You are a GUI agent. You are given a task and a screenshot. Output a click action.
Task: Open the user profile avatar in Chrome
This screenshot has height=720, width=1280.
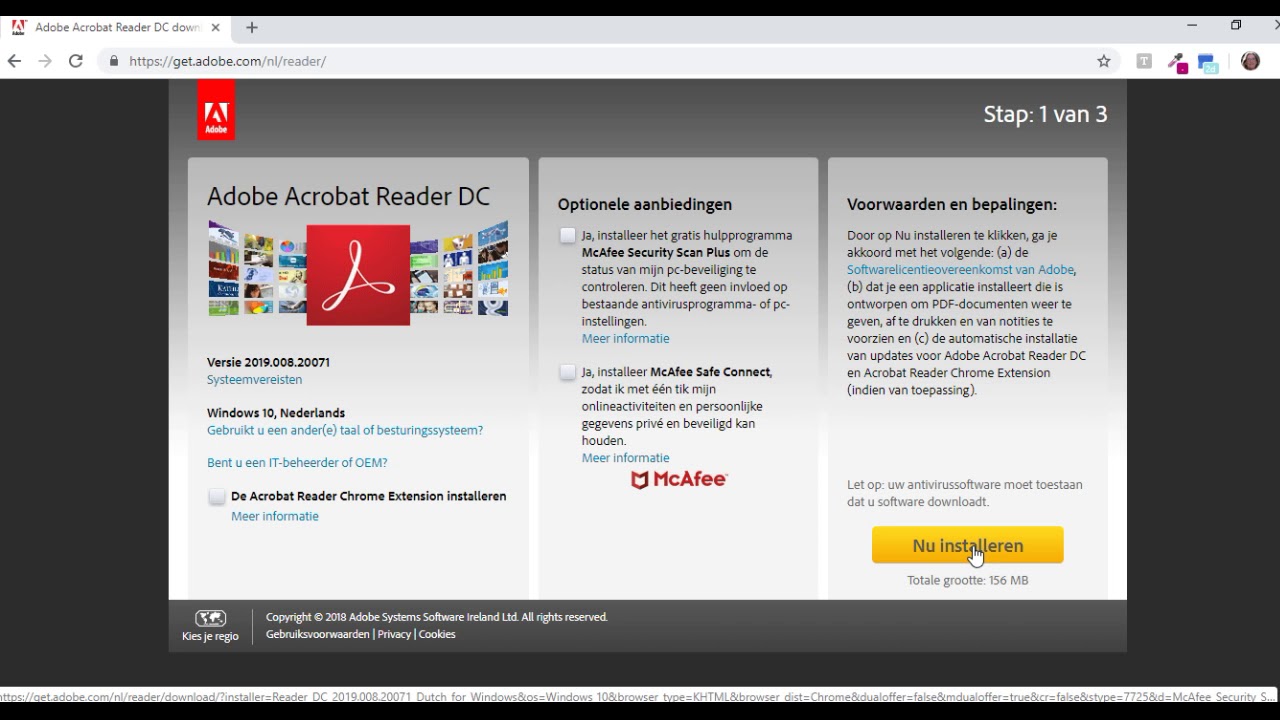pyautogui.click(x=1250, y=61)
